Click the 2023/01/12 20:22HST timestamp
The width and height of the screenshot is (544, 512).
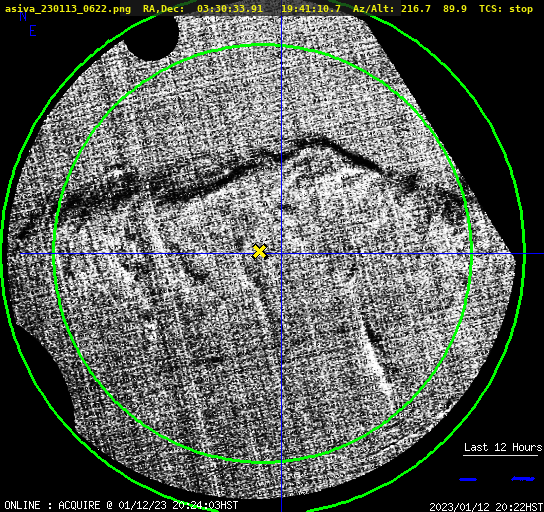pyautogui.click(x=486, y=507)
